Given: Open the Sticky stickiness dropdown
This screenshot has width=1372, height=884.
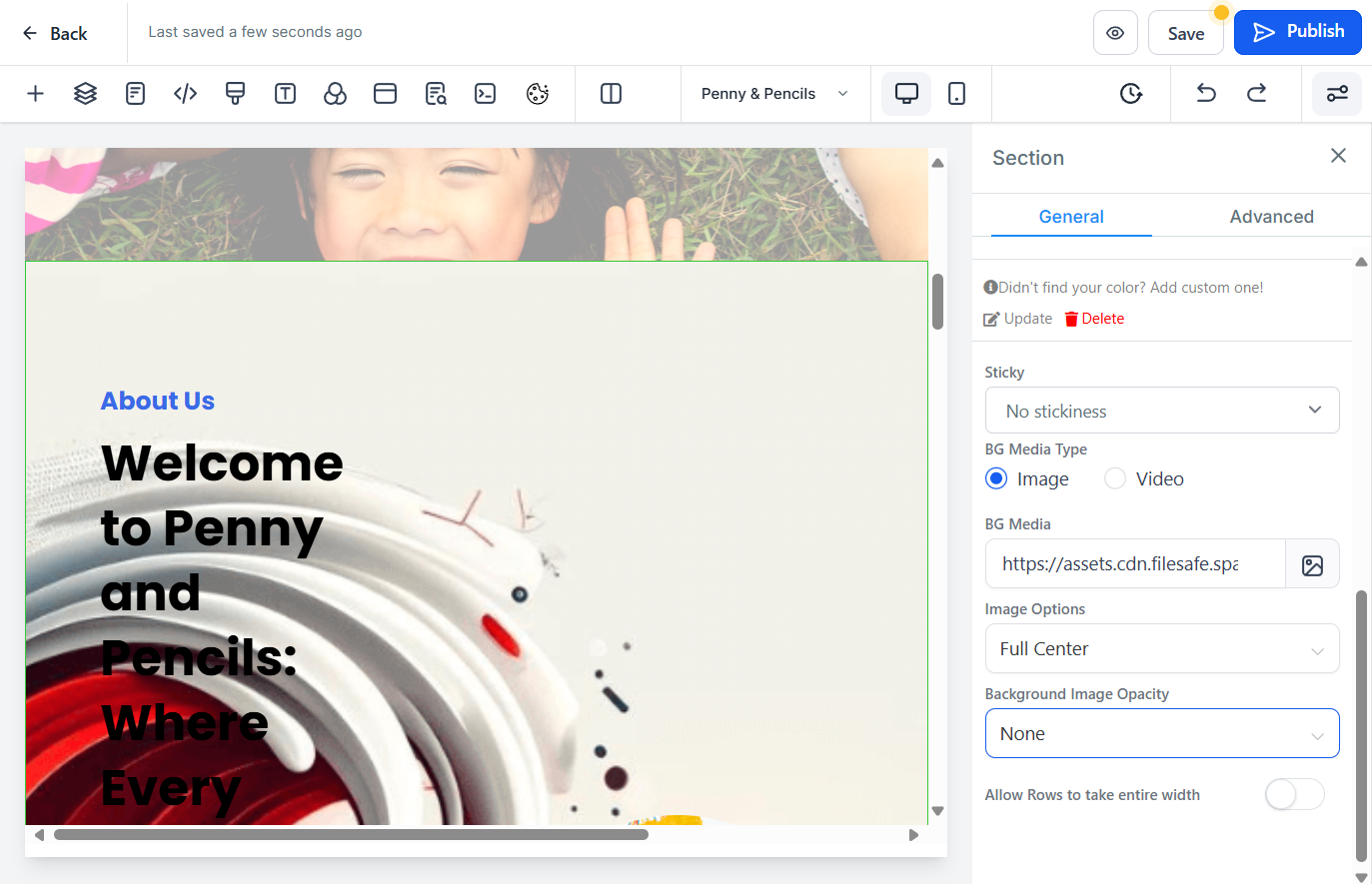Looking at the screenshot, I should click(x=1162, y=411).
